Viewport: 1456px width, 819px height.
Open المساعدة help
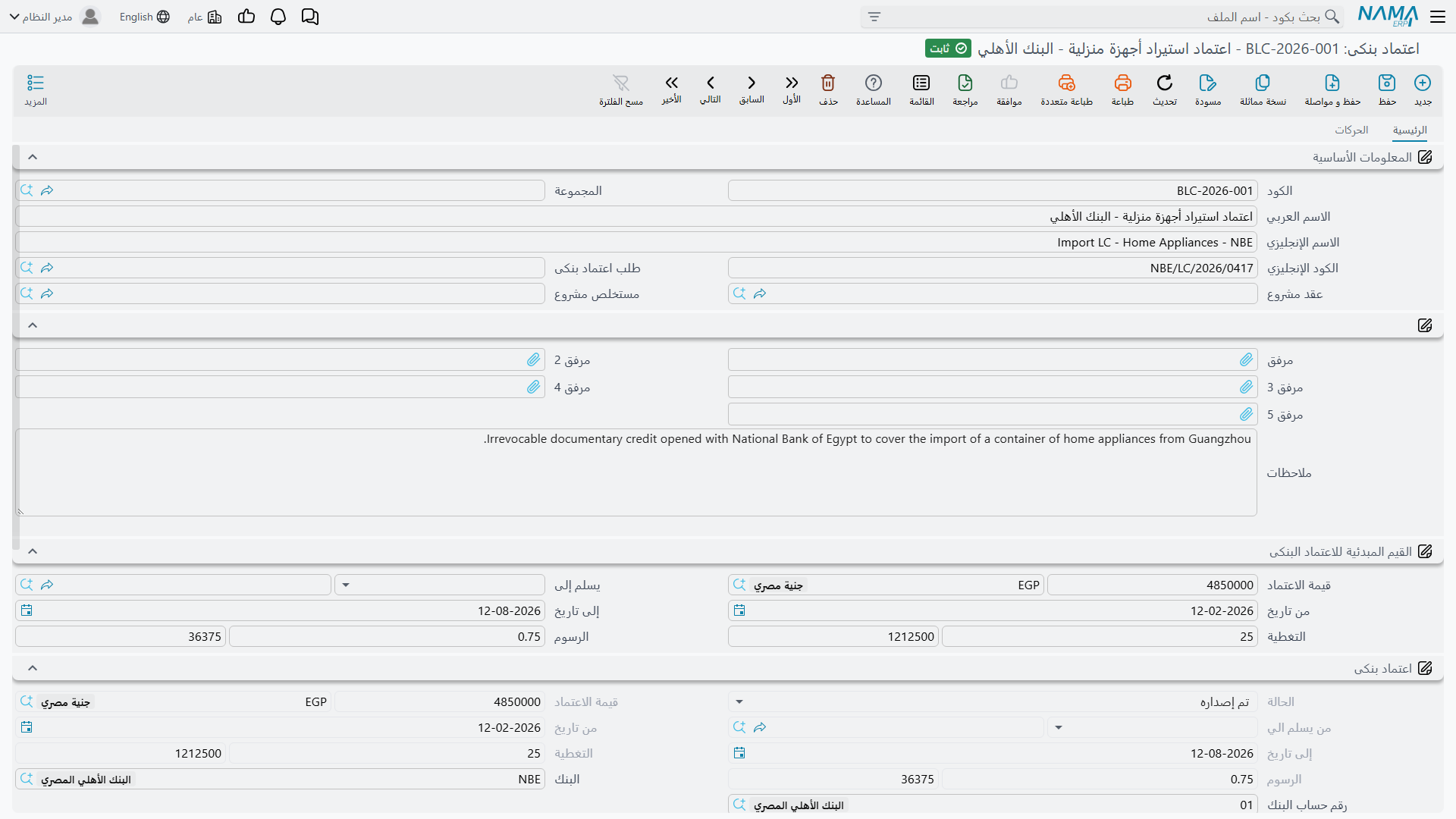874,89
